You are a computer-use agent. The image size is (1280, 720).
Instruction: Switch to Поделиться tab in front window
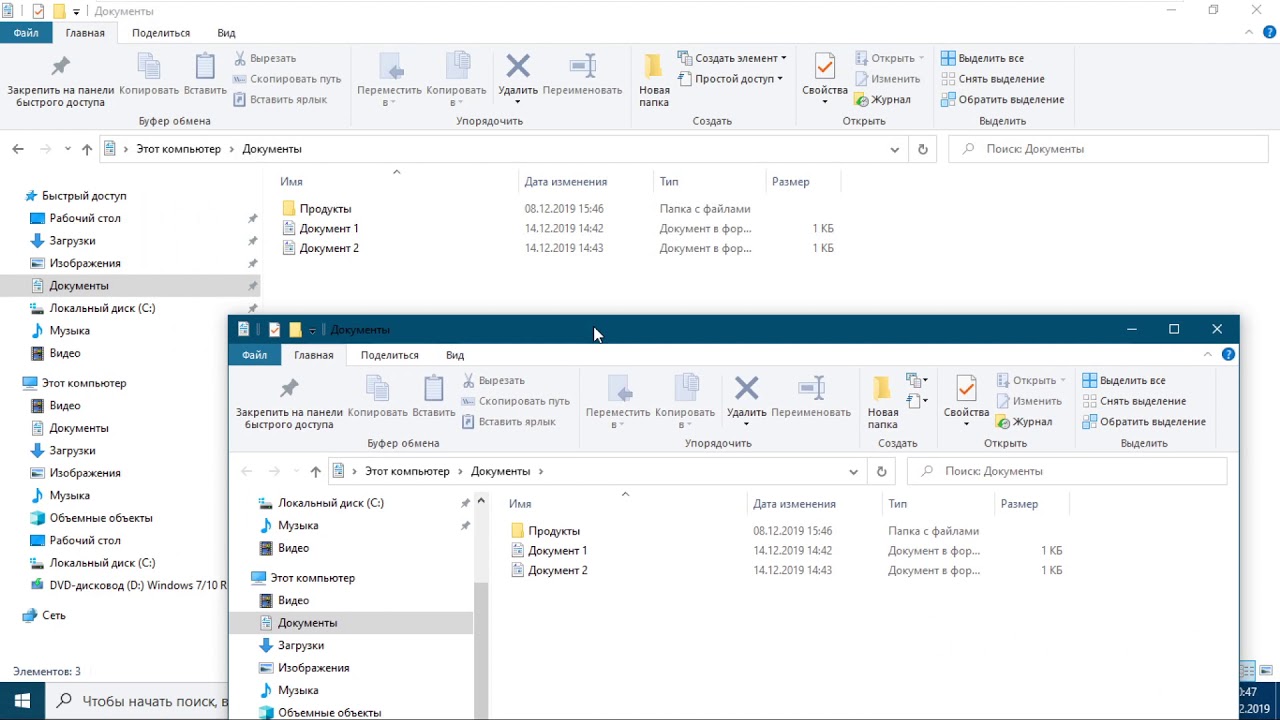point(390,355)
